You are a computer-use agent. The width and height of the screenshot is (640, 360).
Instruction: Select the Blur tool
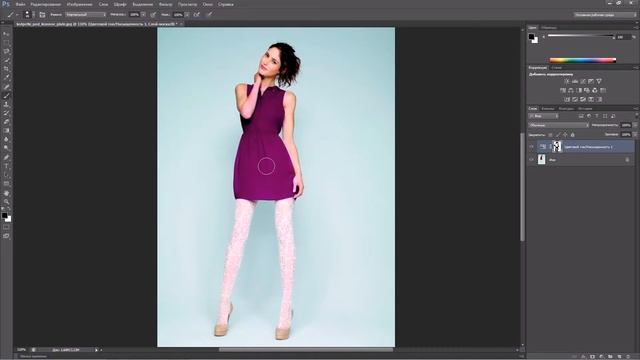[6, 140]
